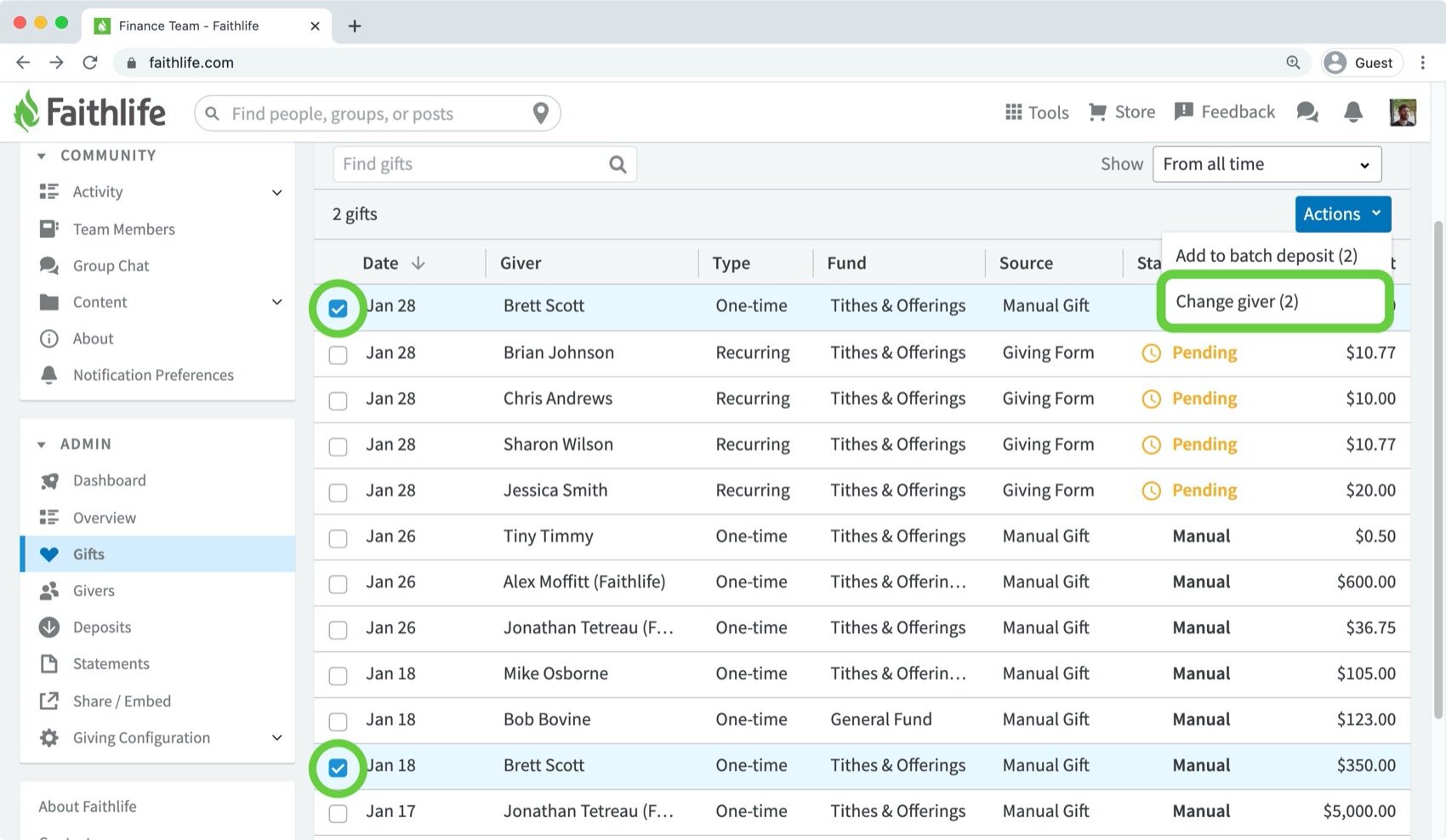Collapse the COMMUNITY section

click(41, 156)
